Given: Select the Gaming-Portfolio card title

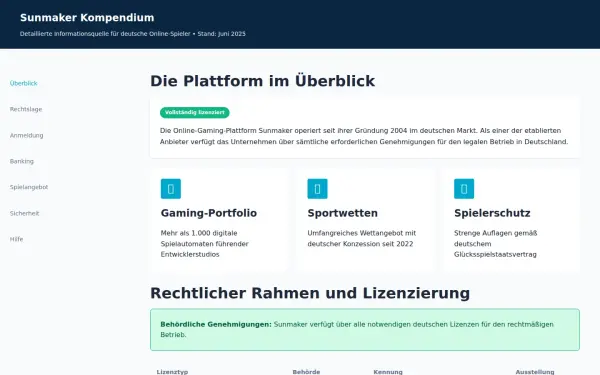Looking at the screenshot, I should pos(209,213).
